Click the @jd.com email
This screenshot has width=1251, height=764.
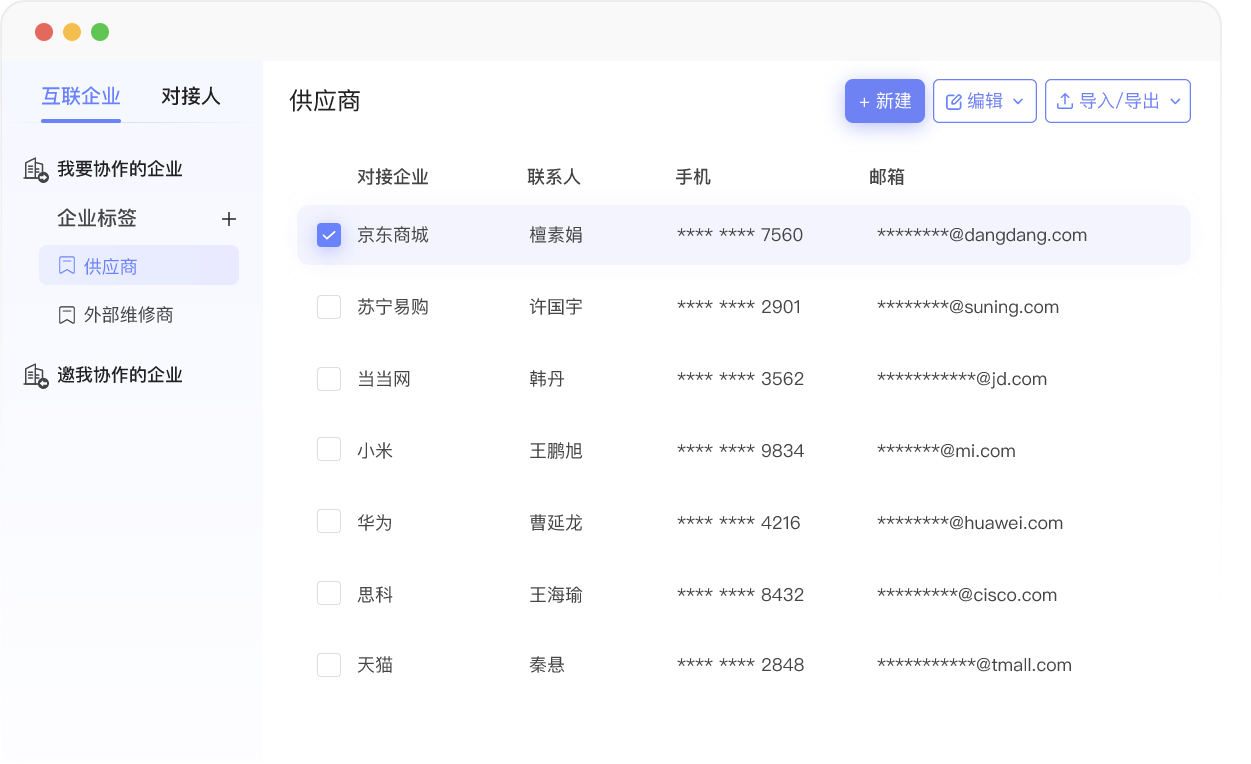point(962,379)
